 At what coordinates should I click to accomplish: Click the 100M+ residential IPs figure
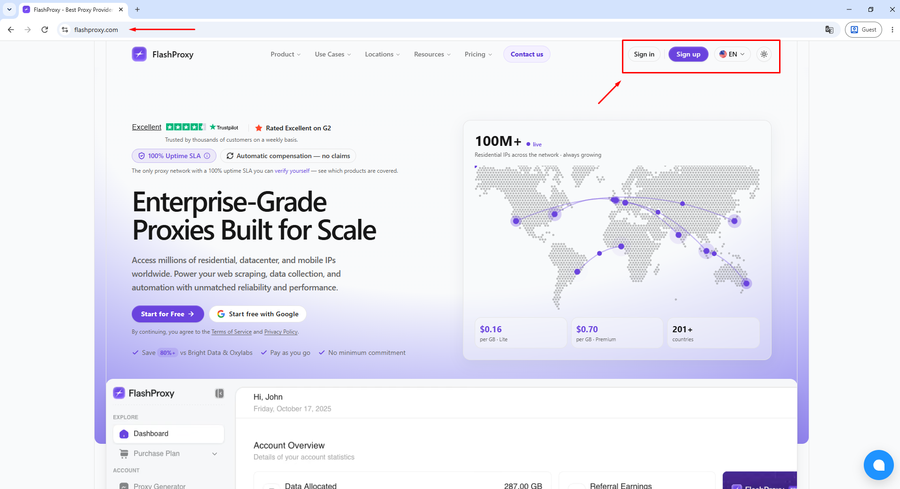point(498,141)
